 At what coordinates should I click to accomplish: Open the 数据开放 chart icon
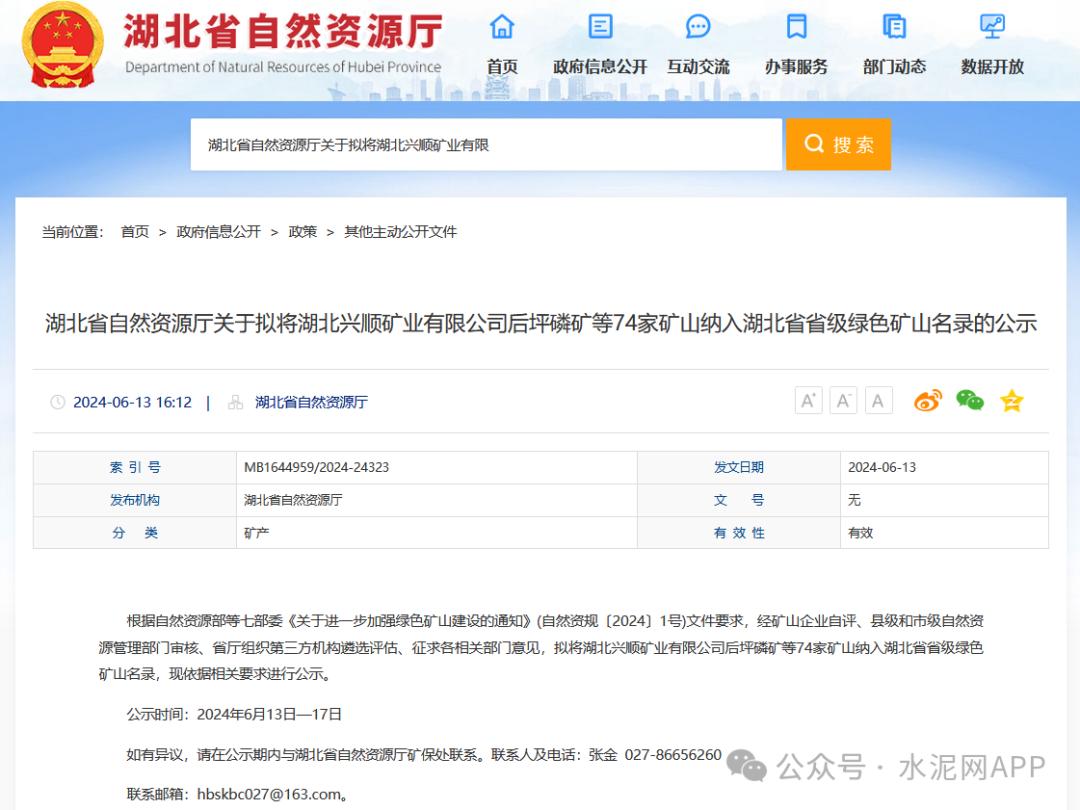coord(992,27)
